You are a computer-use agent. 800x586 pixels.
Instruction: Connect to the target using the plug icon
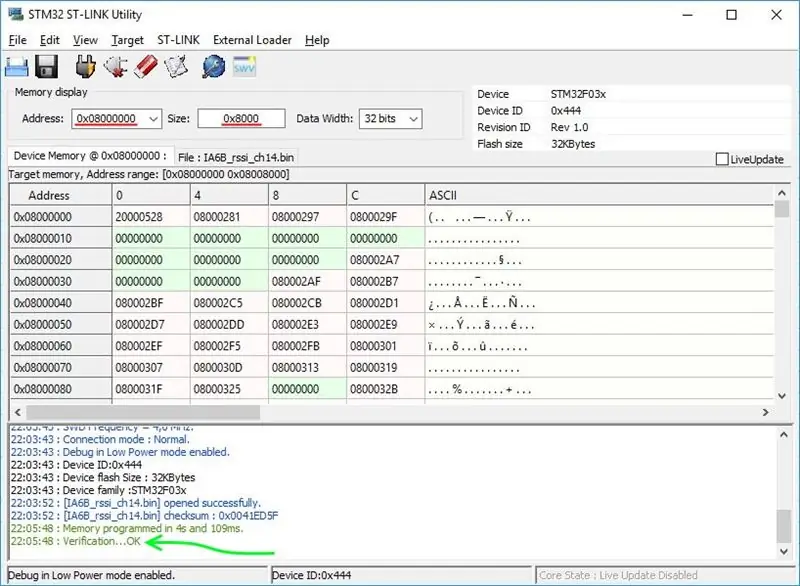(x=85, y=67)
